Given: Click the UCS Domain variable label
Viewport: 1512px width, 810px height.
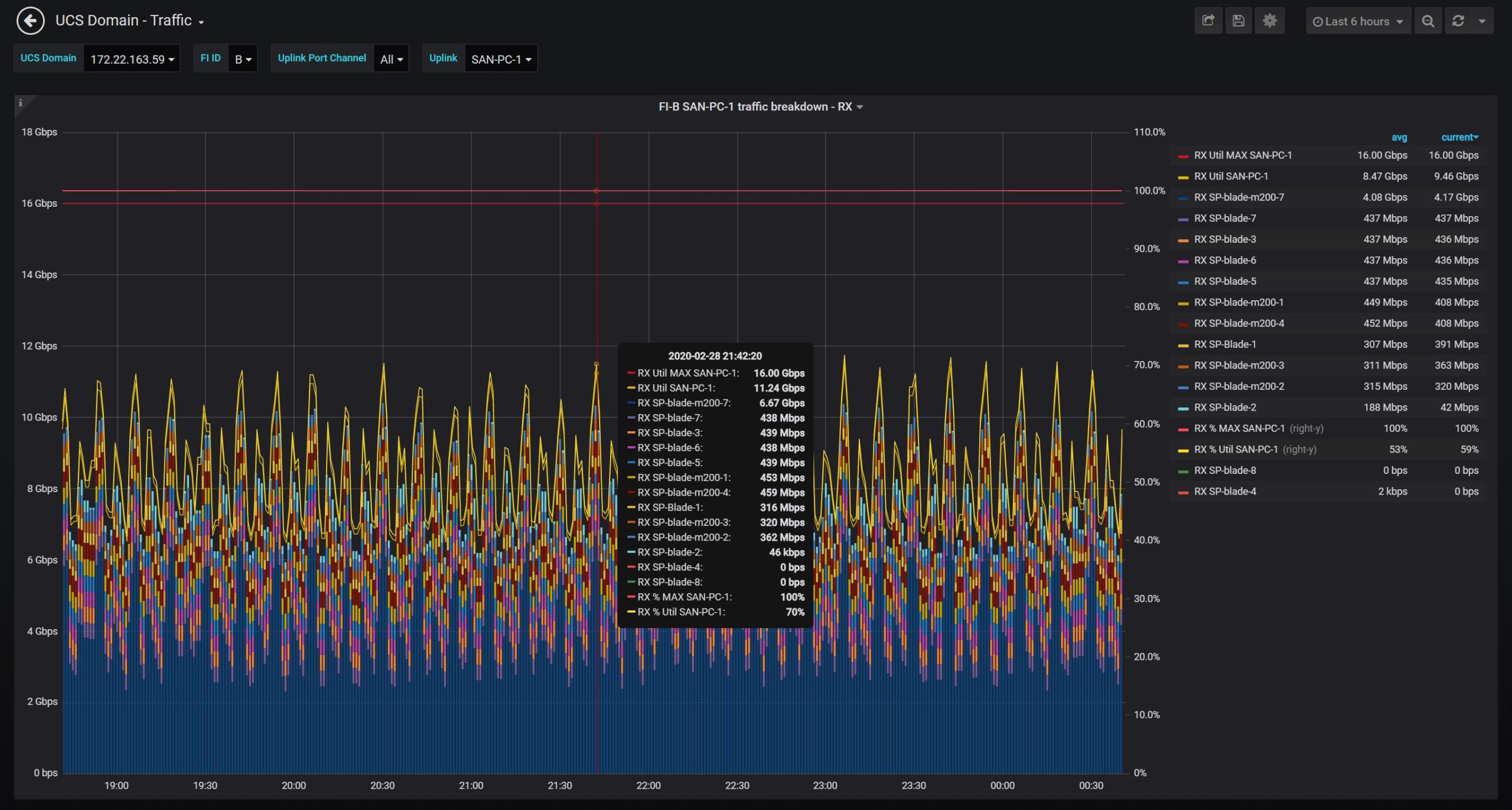Looking at the screenshot, I should pos(48,58).
